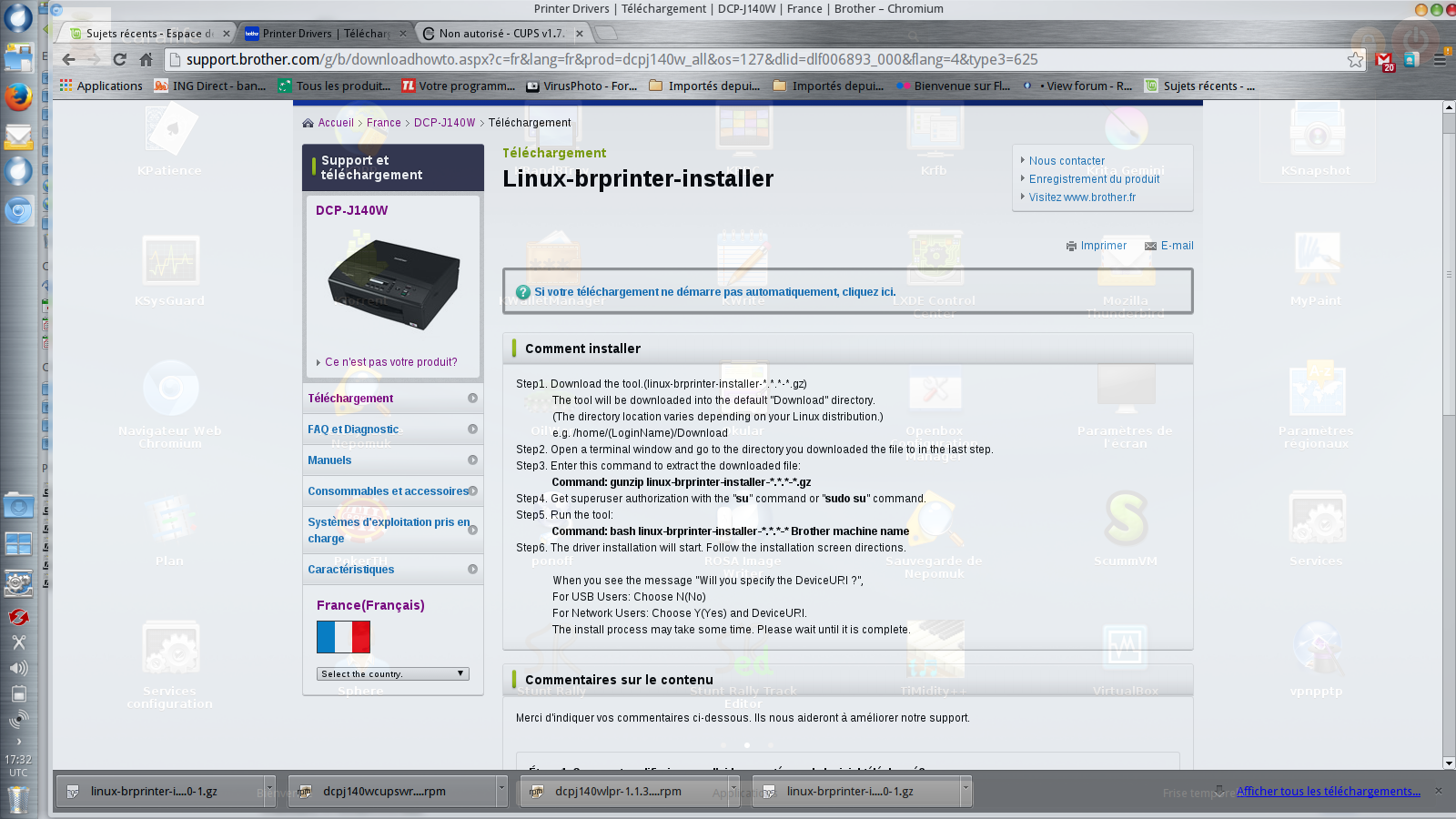Show hidden tray icons arrow

click(18, 742)
